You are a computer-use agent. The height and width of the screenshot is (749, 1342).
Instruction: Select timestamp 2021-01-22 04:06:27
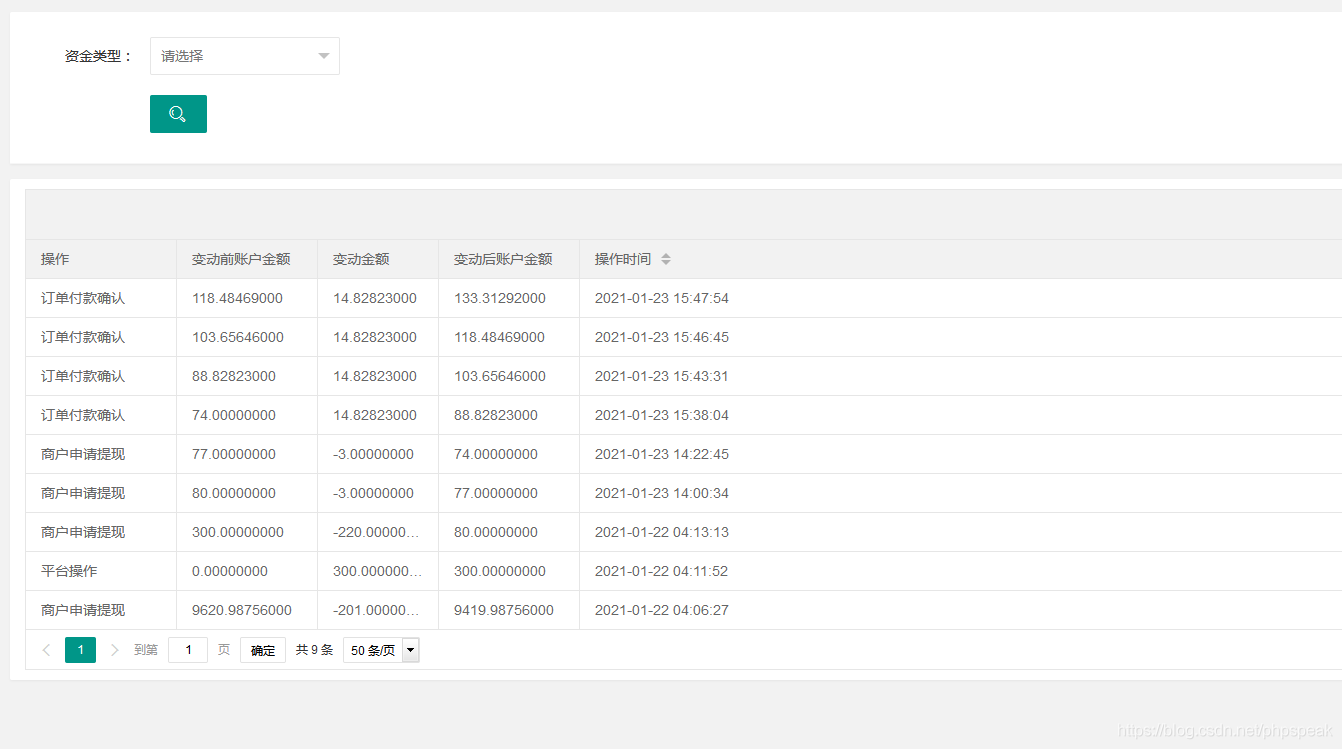point(662,610)
